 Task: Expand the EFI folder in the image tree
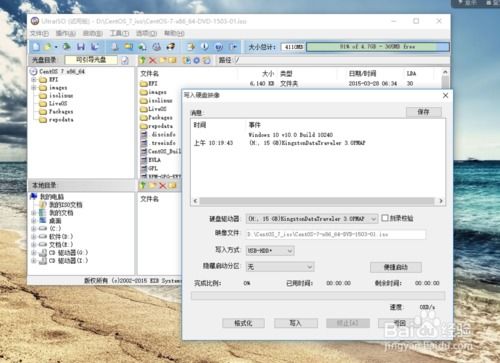(x=34, y=80)
